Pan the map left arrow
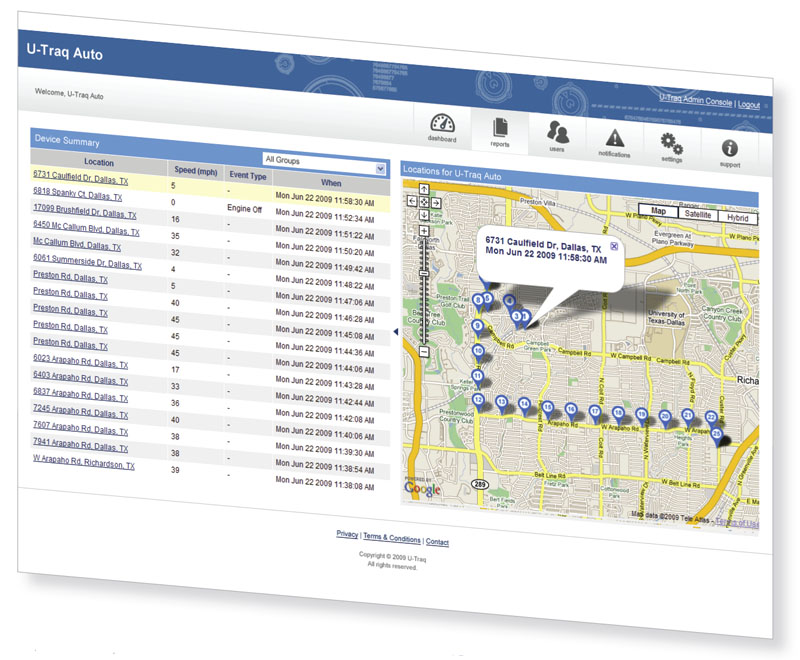 pos(412,201)
